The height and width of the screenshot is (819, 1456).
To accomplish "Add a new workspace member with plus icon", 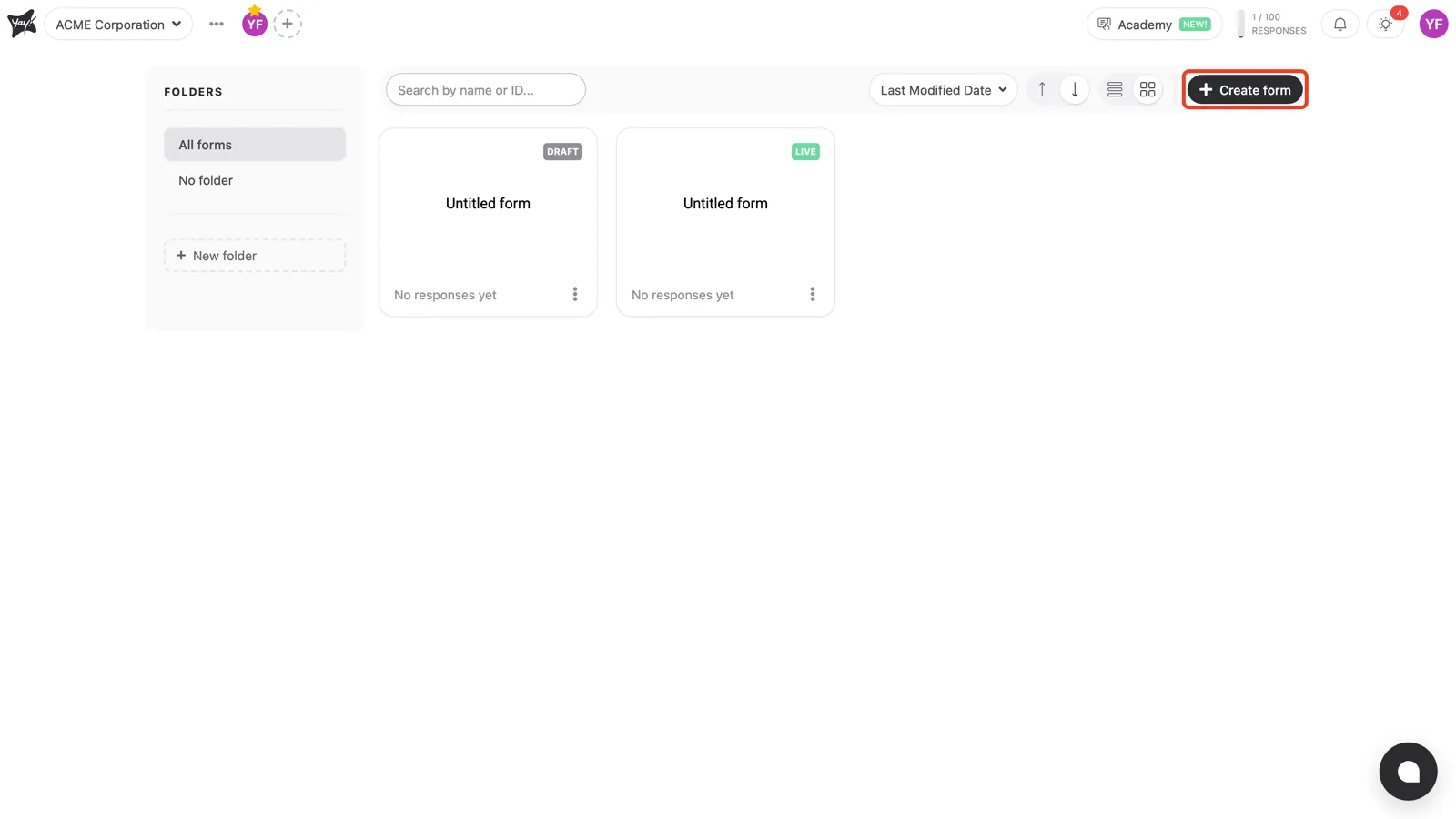I will 288,24.
